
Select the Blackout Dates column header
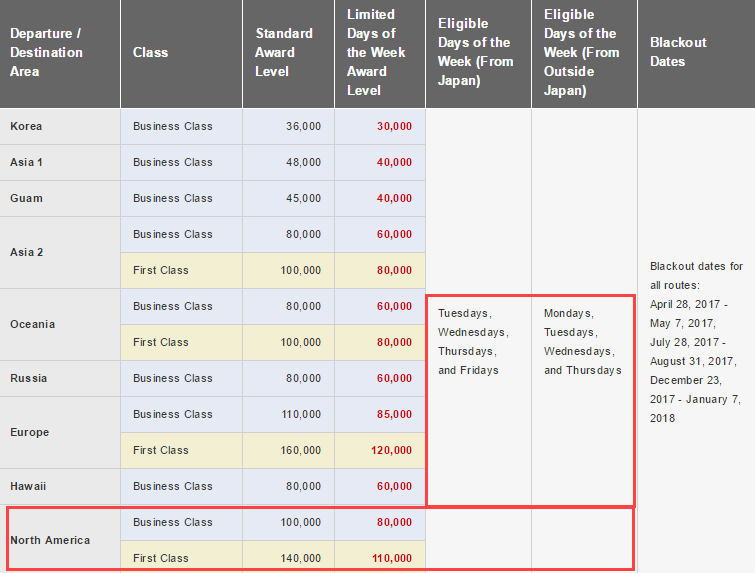tap(696, 52)
